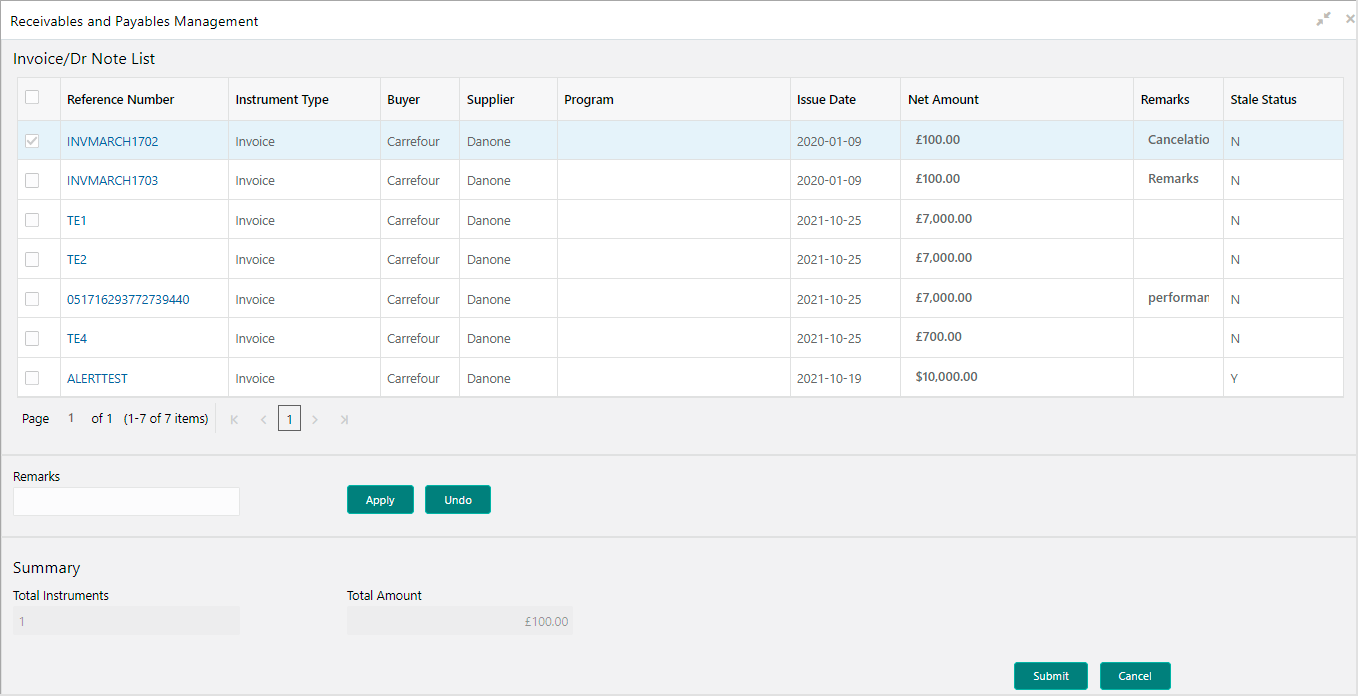Open the INVMARCH1702 reference link

pyautogui.click(x=112, y=142)
